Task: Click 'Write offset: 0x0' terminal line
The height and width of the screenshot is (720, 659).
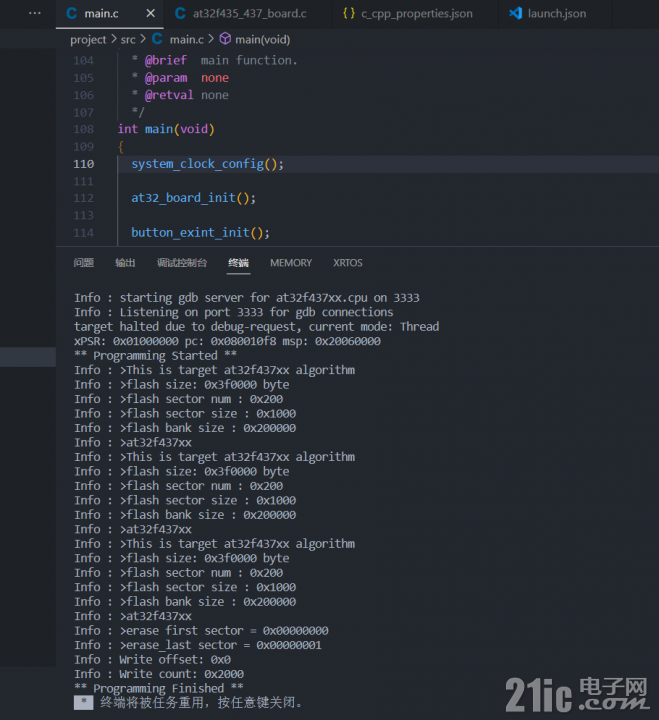Action: [x=152, y=660]
